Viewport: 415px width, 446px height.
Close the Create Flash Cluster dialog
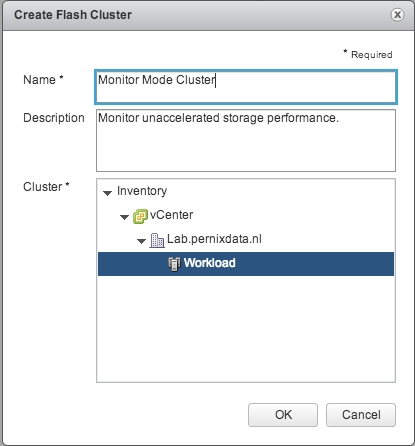[x=397, y=15]
